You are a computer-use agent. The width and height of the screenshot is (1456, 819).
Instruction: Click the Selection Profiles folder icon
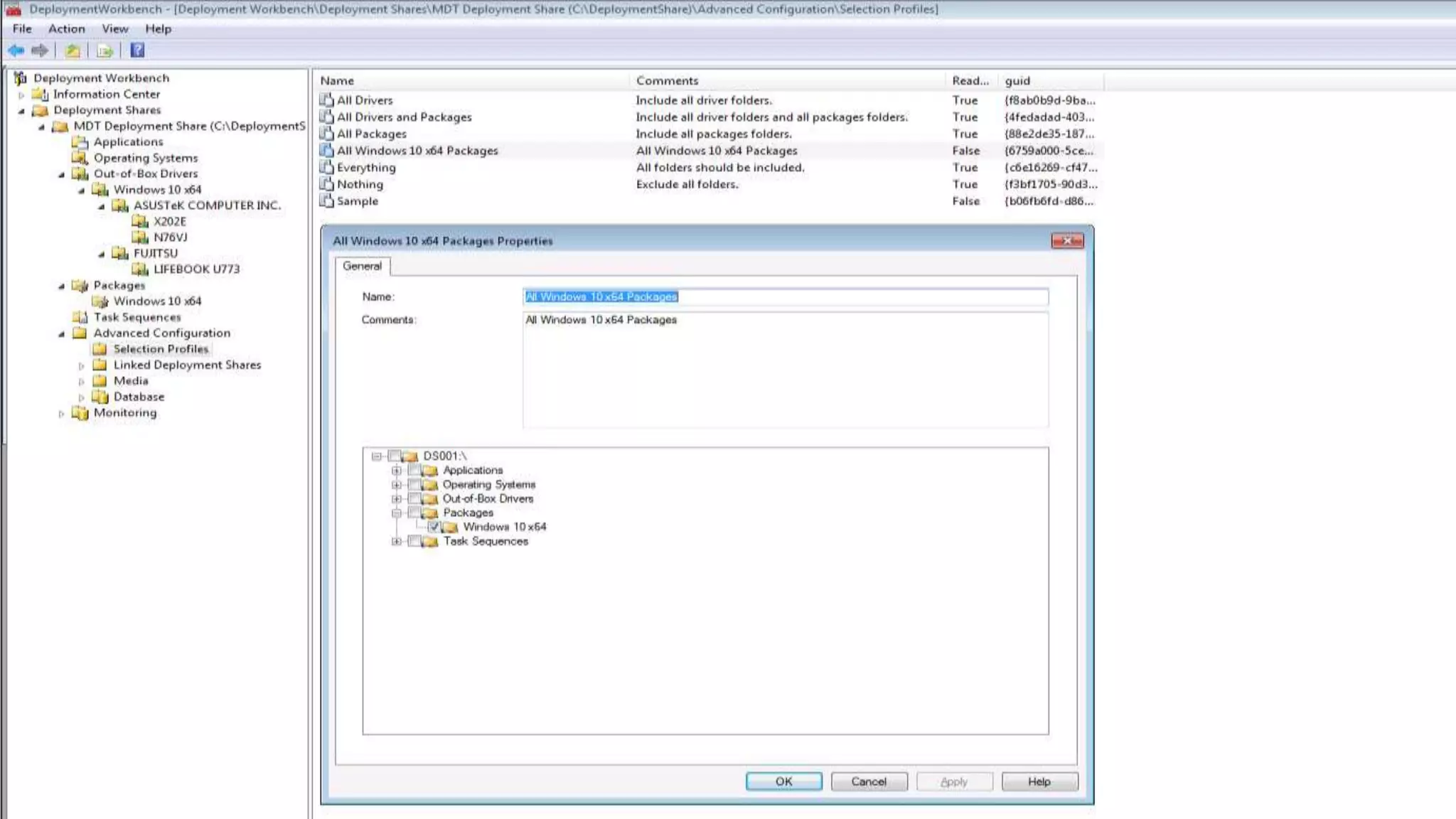100,349
